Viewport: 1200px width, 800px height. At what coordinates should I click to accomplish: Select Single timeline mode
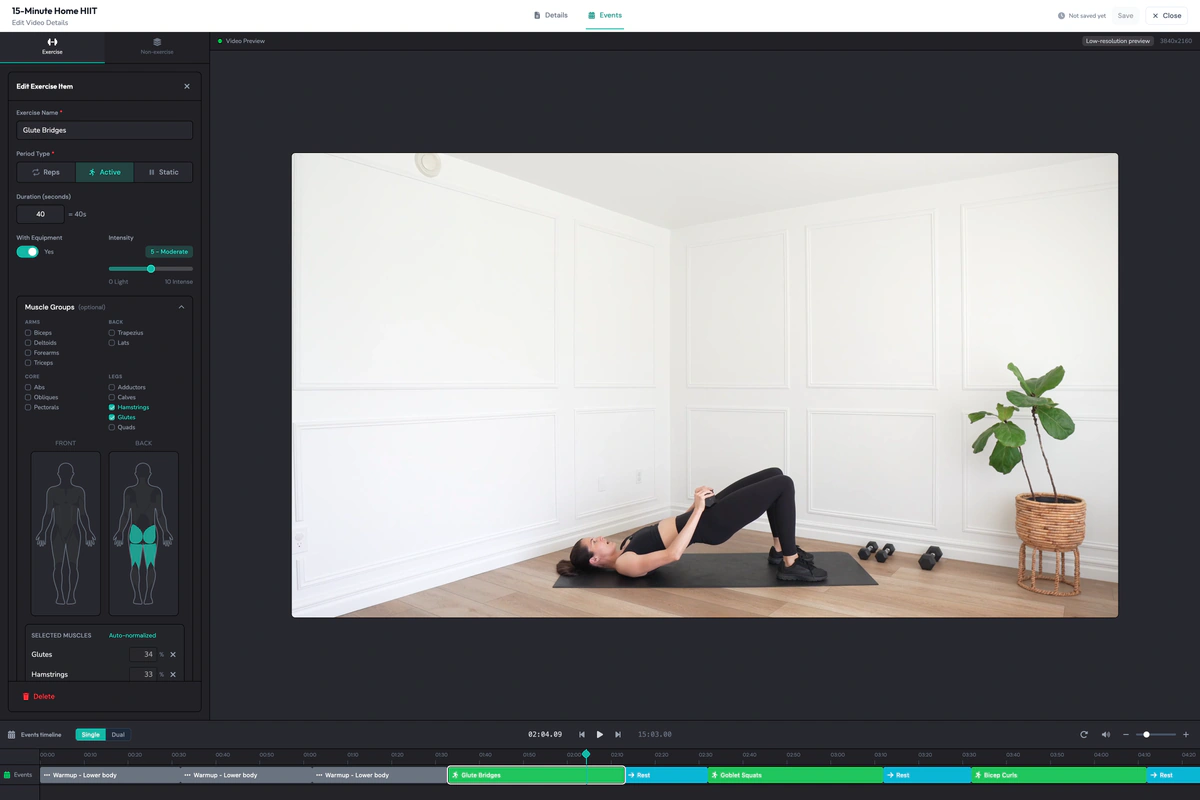click(91, 735)
